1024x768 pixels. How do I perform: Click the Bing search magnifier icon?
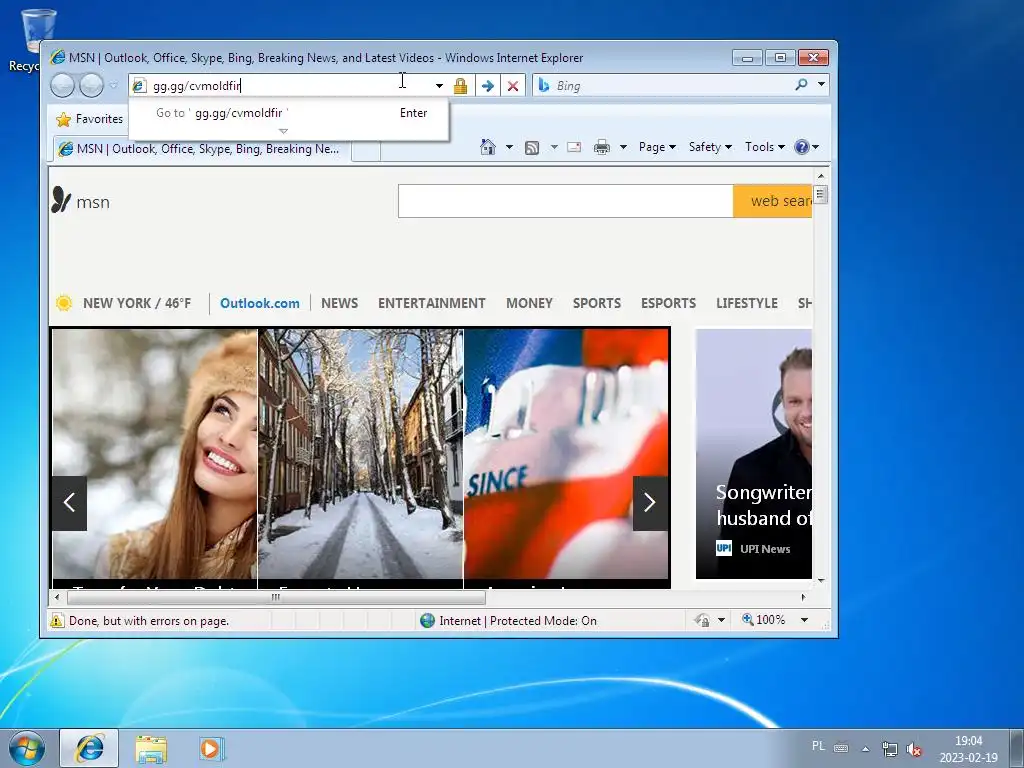pyautogui.click(x=801, y=85)
